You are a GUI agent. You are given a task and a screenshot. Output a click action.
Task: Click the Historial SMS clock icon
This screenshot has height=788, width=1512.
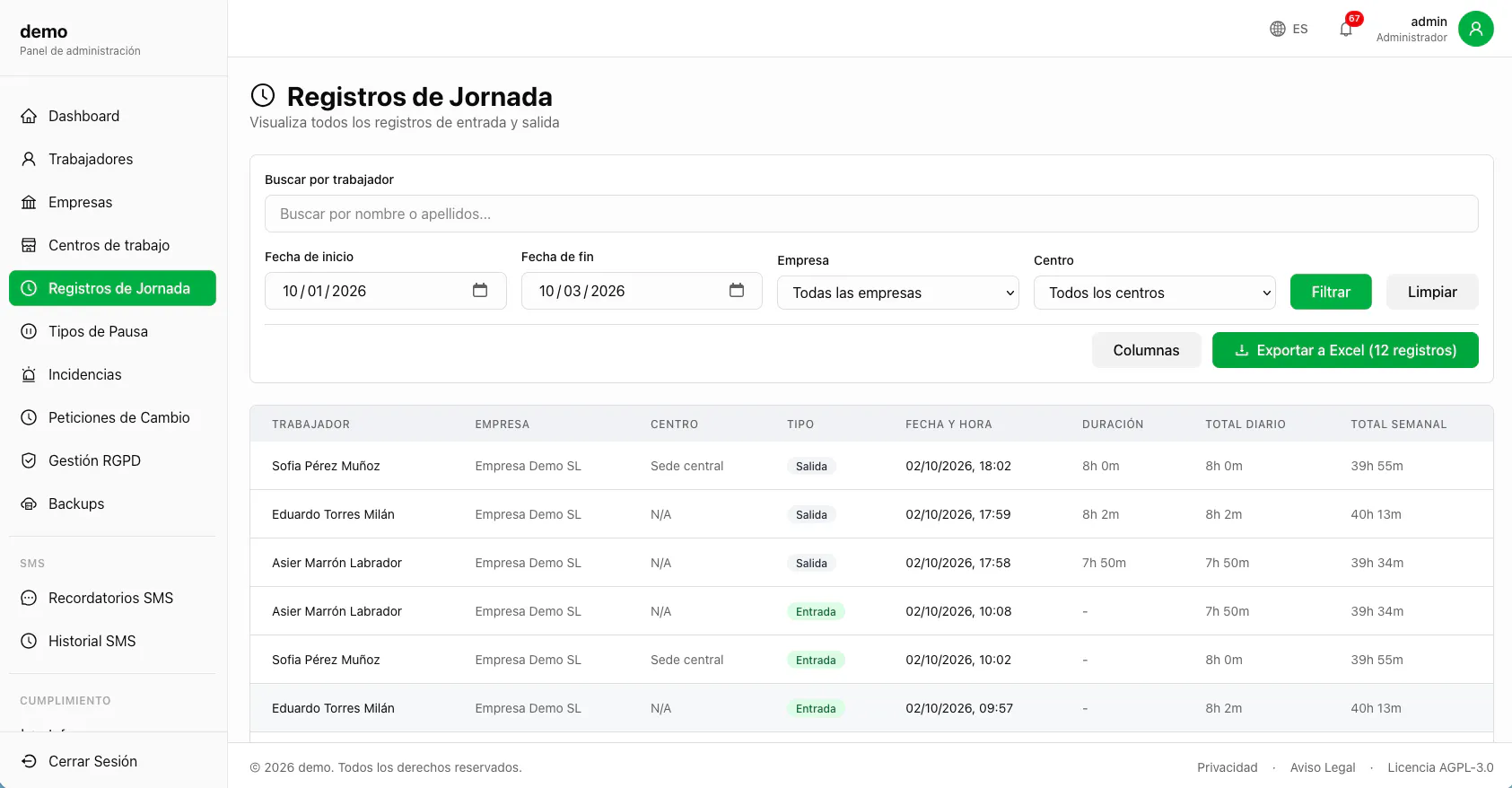[29, 641]
